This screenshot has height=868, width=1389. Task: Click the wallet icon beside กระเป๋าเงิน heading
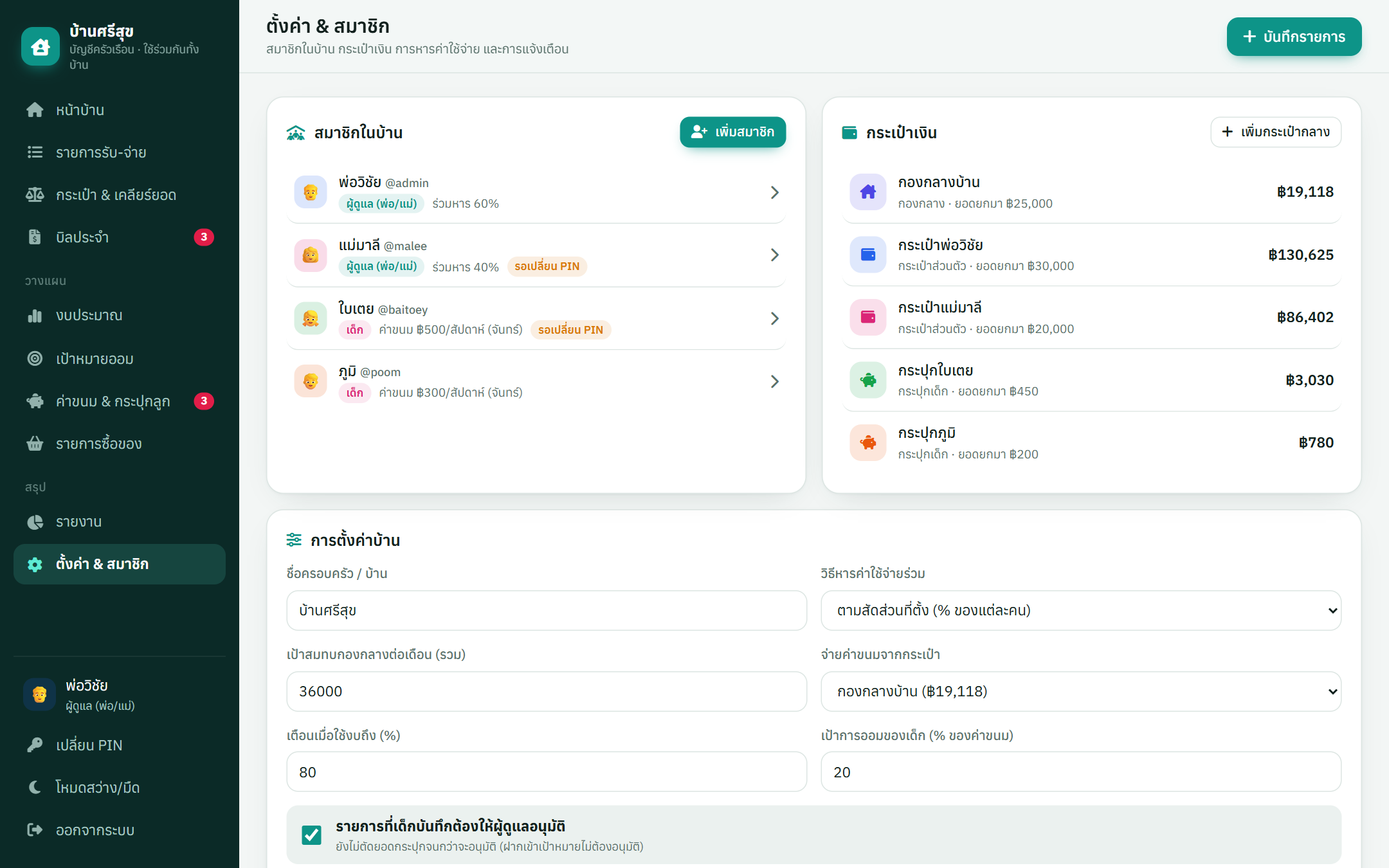pyautogui.click(x=849, y=132)
